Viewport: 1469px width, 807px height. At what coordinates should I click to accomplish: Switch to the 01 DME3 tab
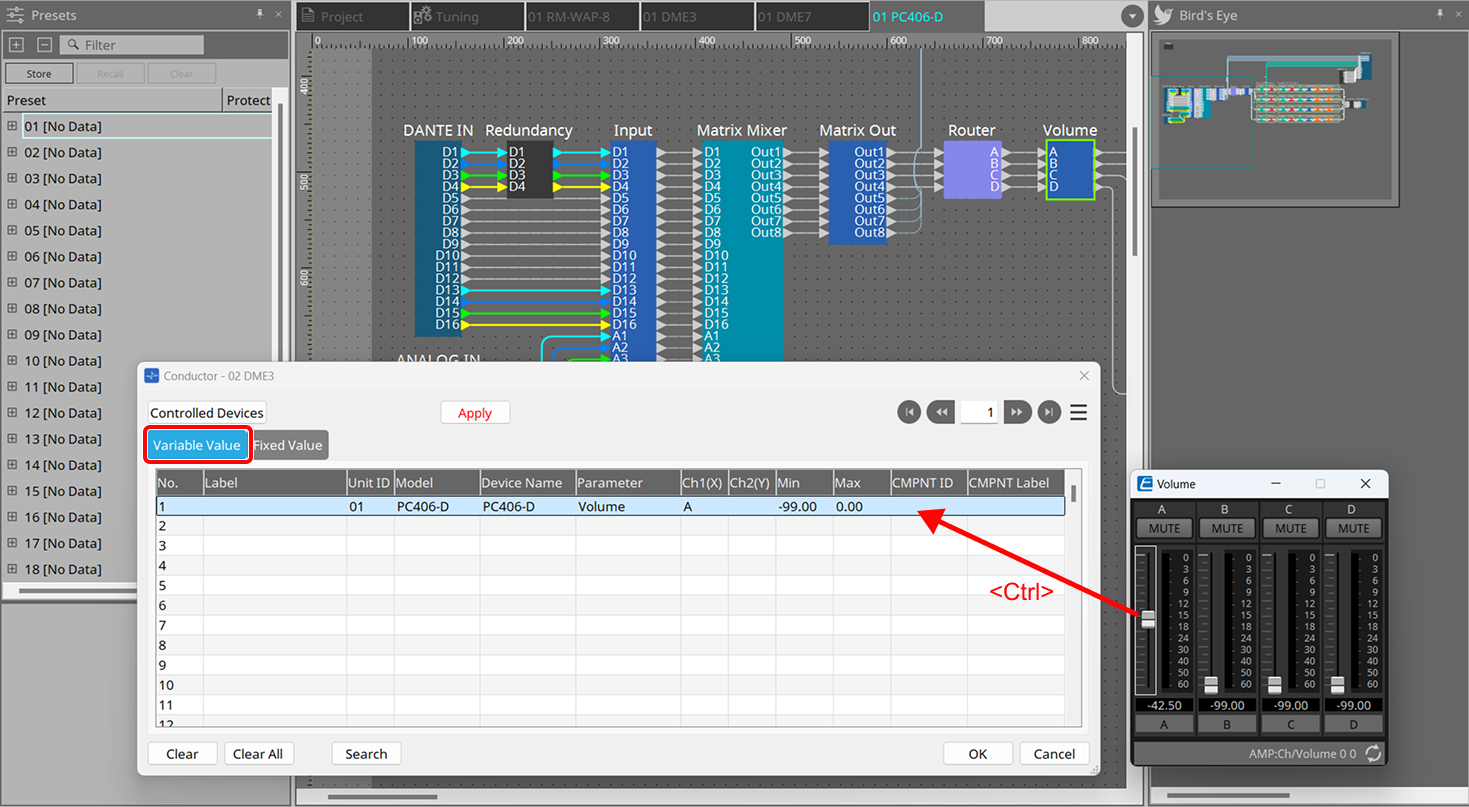pyautogui.click(x=697, y=16)
